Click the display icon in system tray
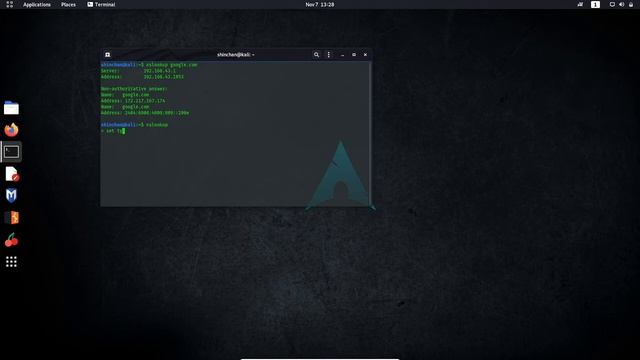This screenshot has height=360, width=640. [612, 4]
